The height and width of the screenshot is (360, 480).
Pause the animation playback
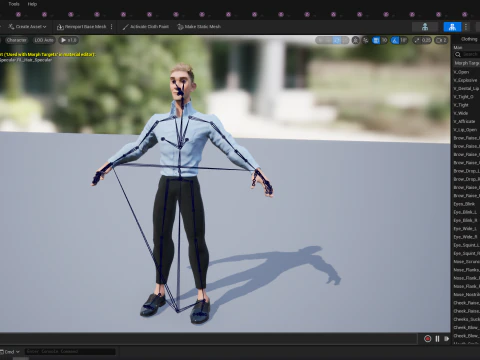437,339
